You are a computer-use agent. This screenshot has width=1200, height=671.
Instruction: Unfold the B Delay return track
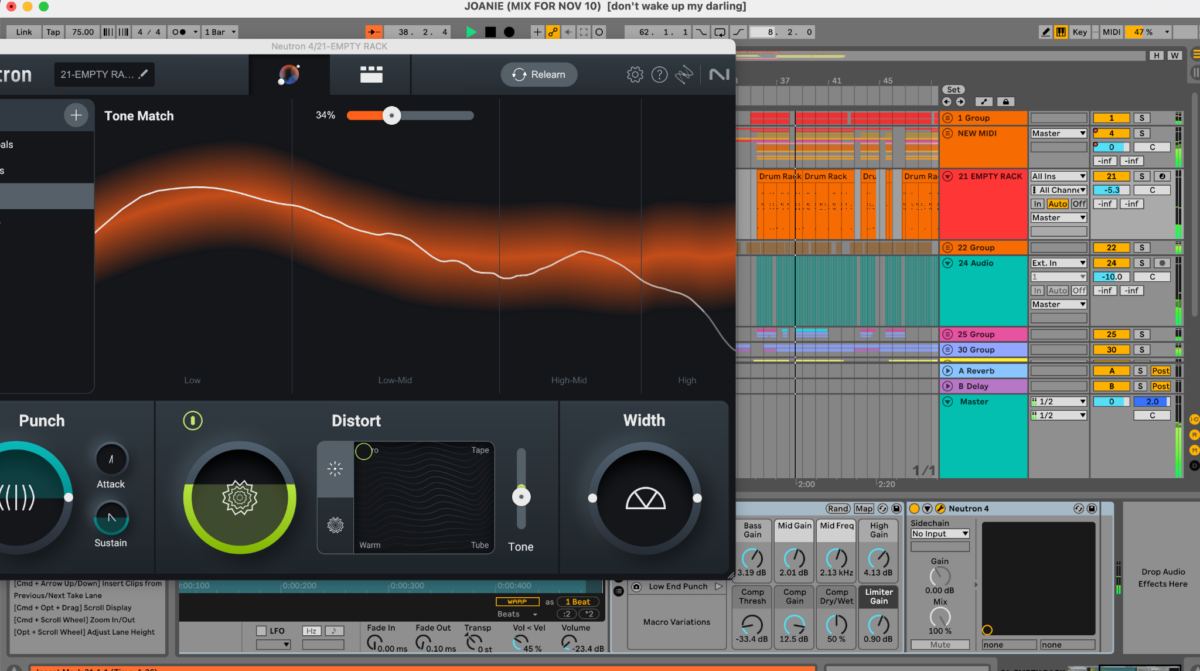[948, 385]
